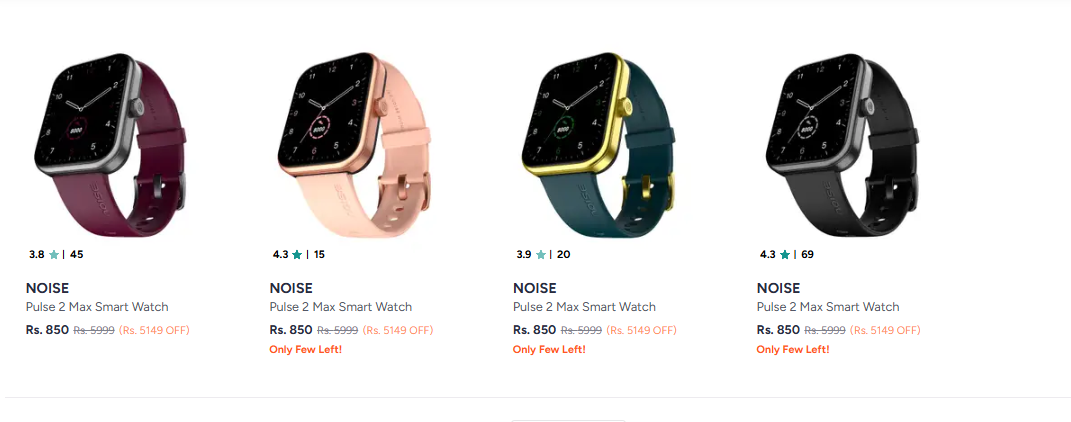Viewport: 1071px width, 422px height.
Task: Open the teal strap gold case watch image
Action: (598, 145)
